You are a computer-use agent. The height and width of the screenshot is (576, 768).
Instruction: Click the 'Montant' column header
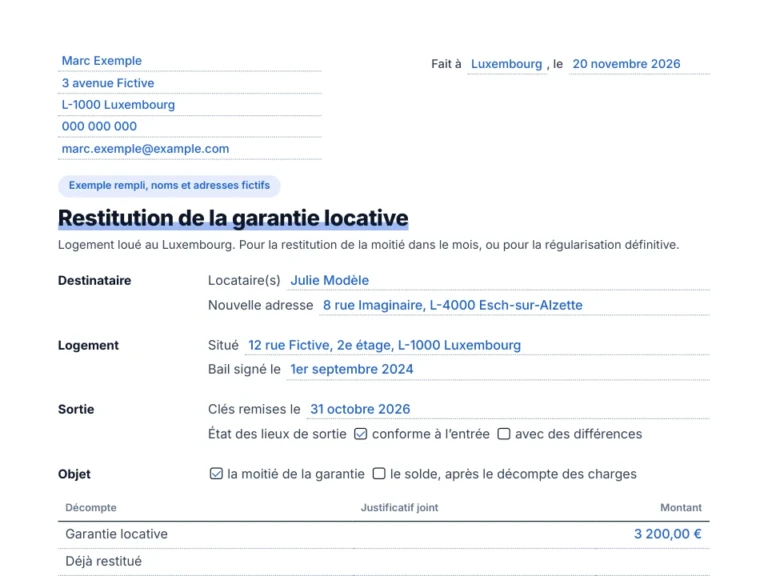tap(681, 507)
